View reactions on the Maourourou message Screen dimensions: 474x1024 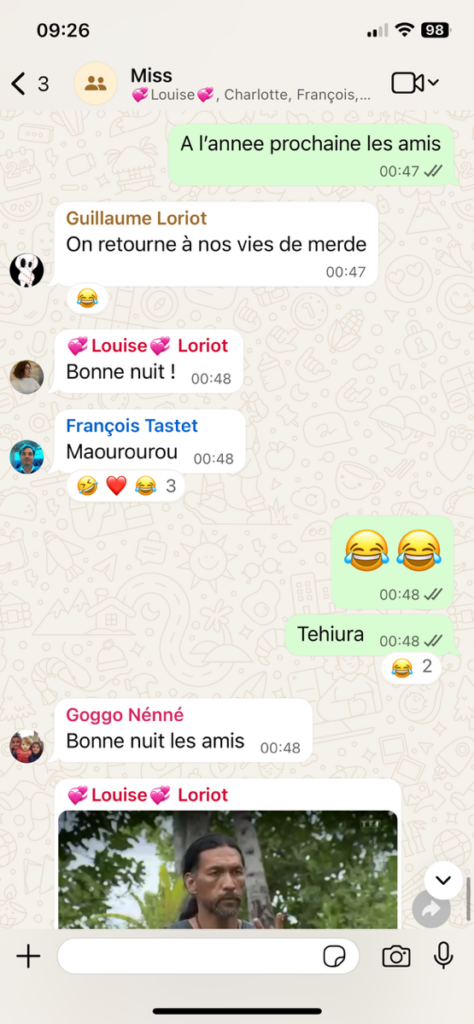125,486
